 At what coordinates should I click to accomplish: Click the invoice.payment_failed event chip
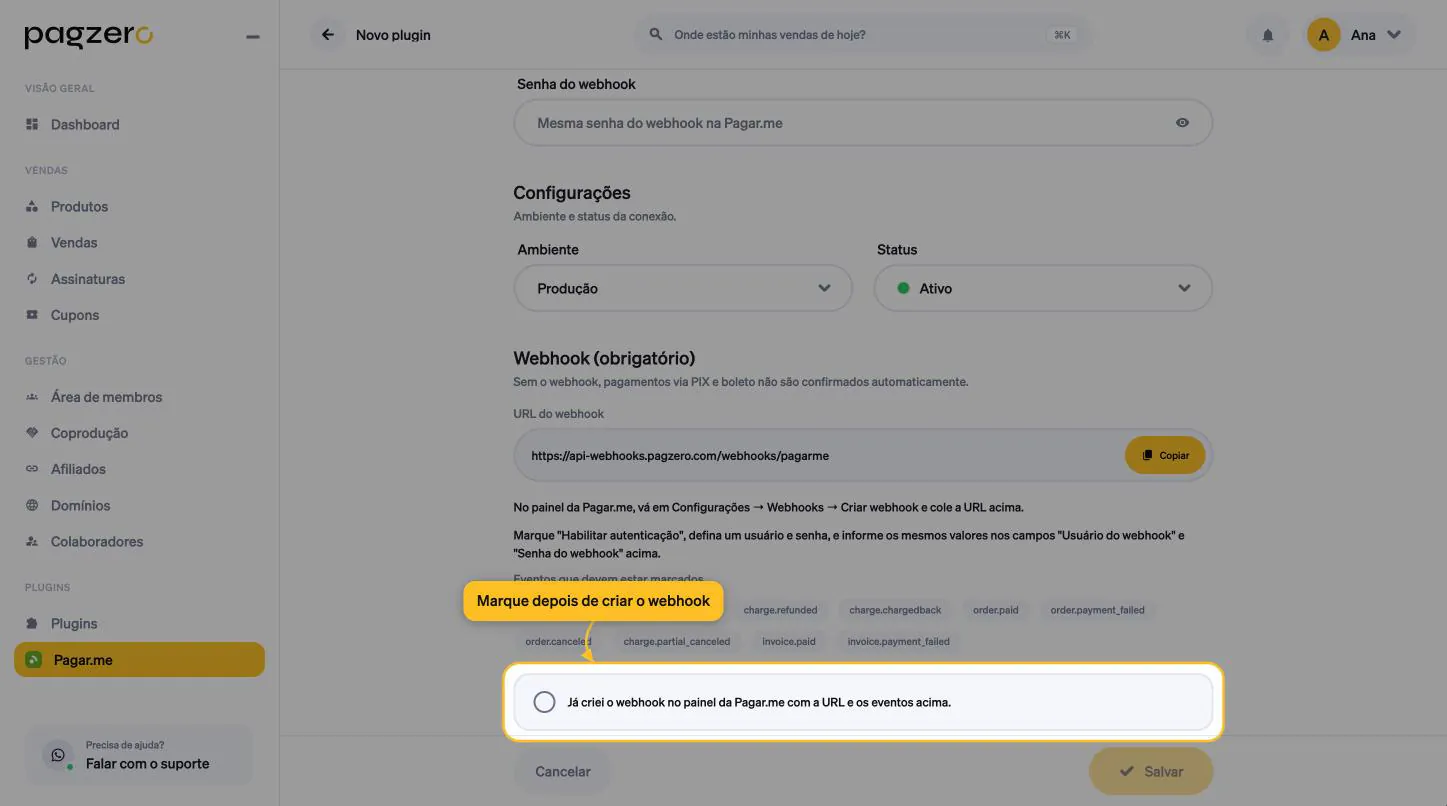[x=899, y=642]
